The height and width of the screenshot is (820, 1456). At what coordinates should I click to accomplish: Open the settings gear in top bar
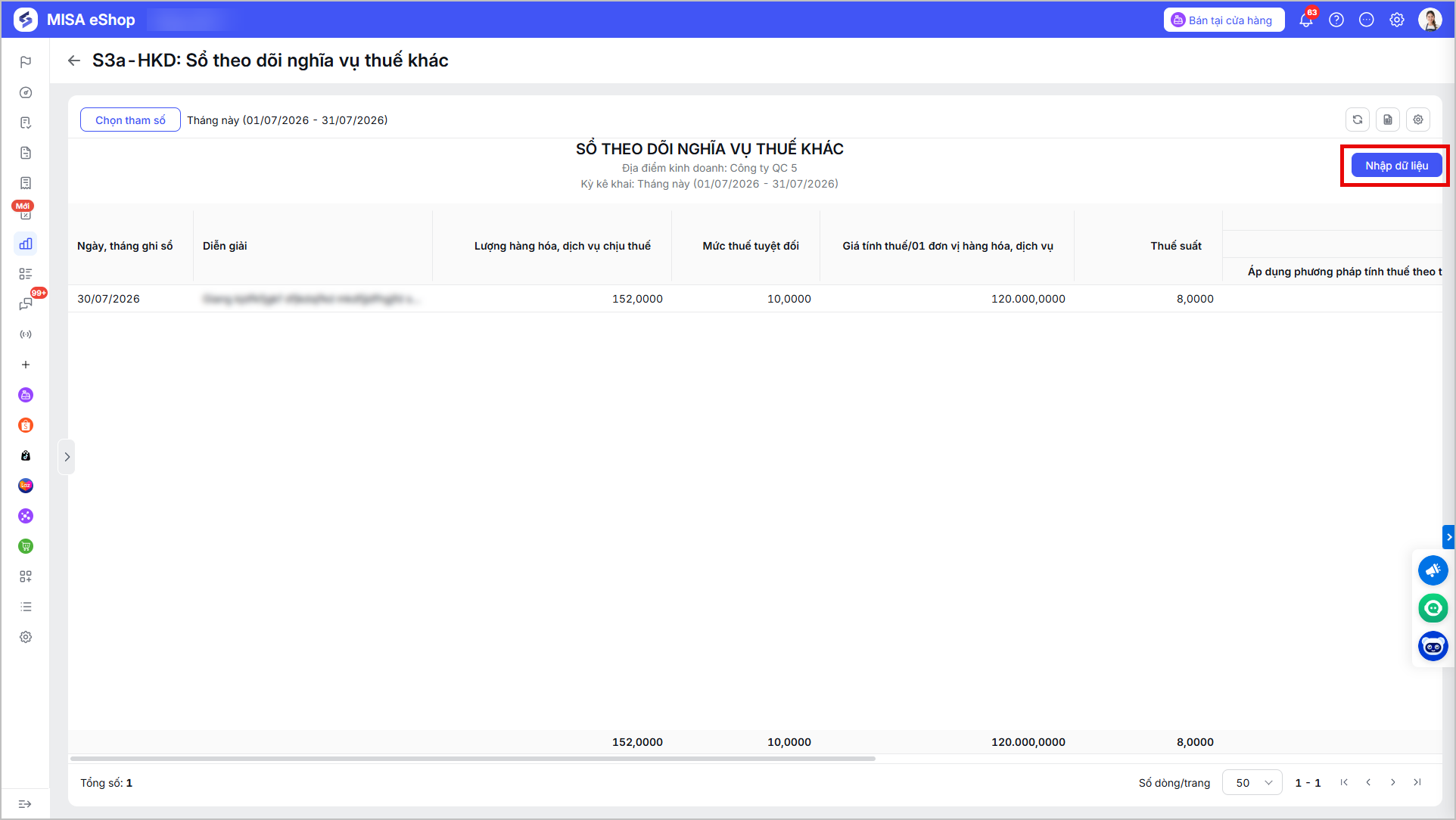click(1397, 20)
